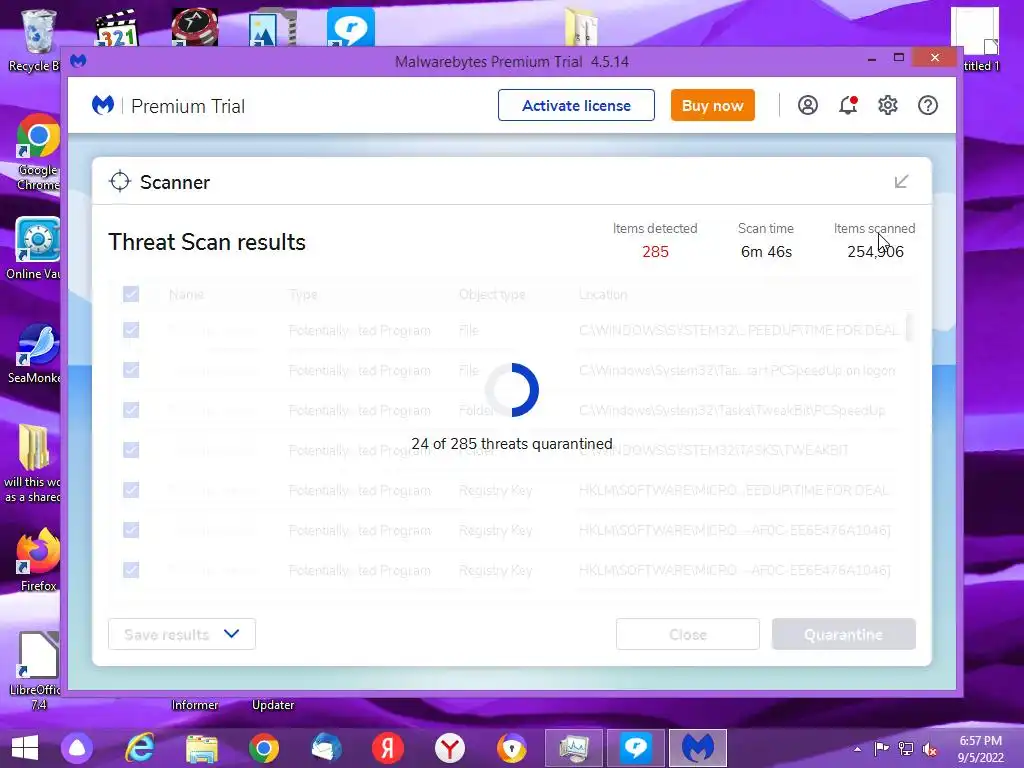The image size is (1024, 768).
Task: Open the Malwarebytes settings gear
Action: (888, 105)
